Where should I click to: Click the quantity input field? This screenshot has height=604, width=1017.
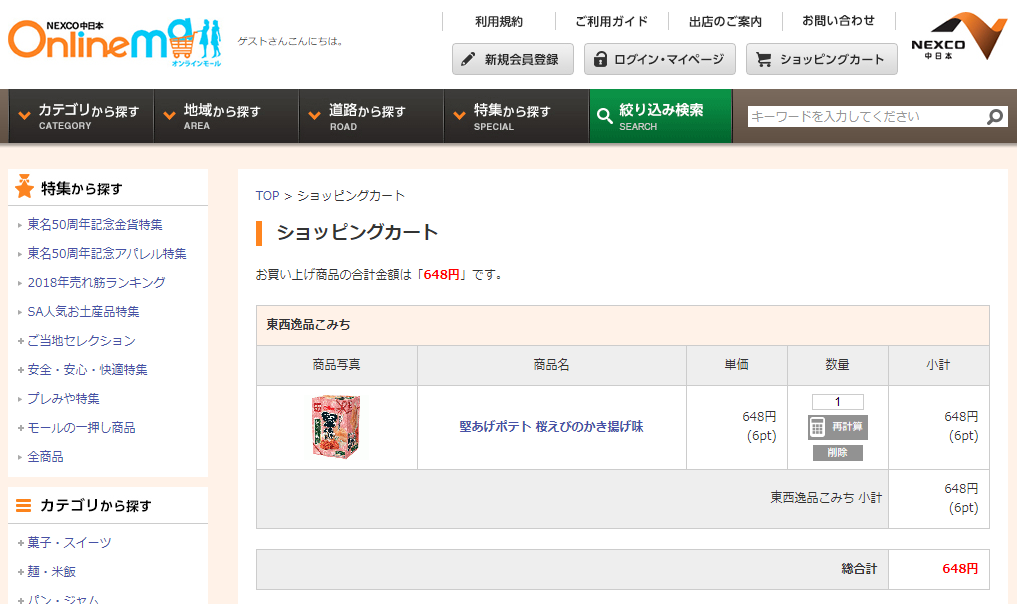click(837, 402)
